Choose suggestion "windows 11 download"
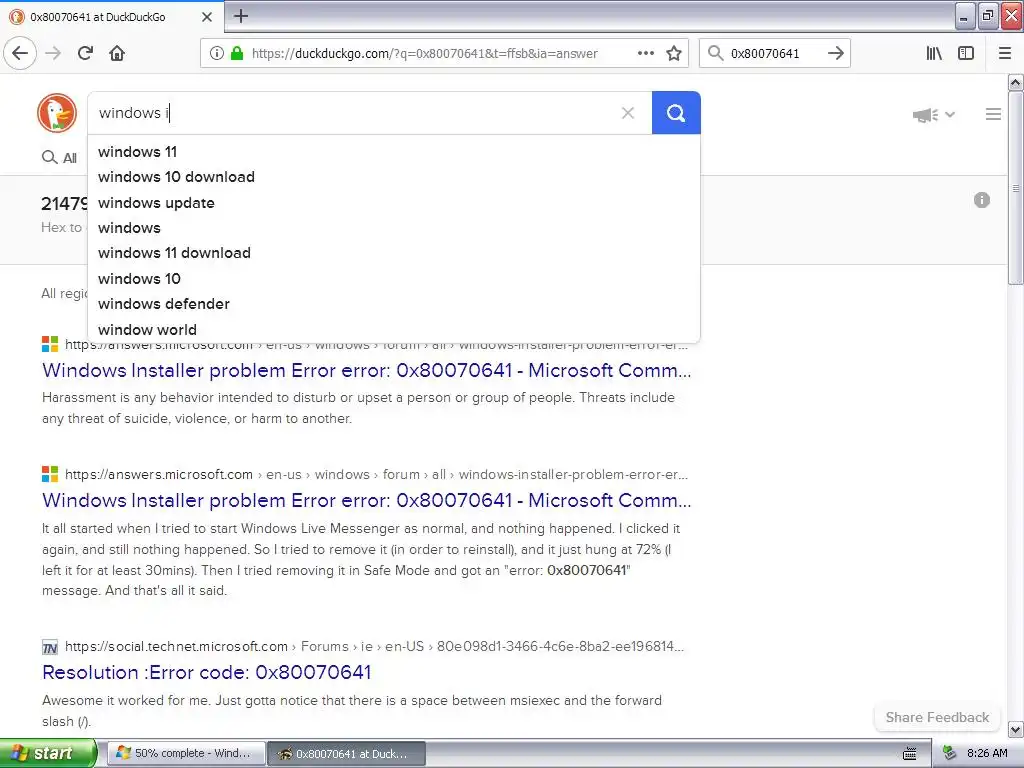Viewport: 1024px width, 768px height. (x=394, y=253)
